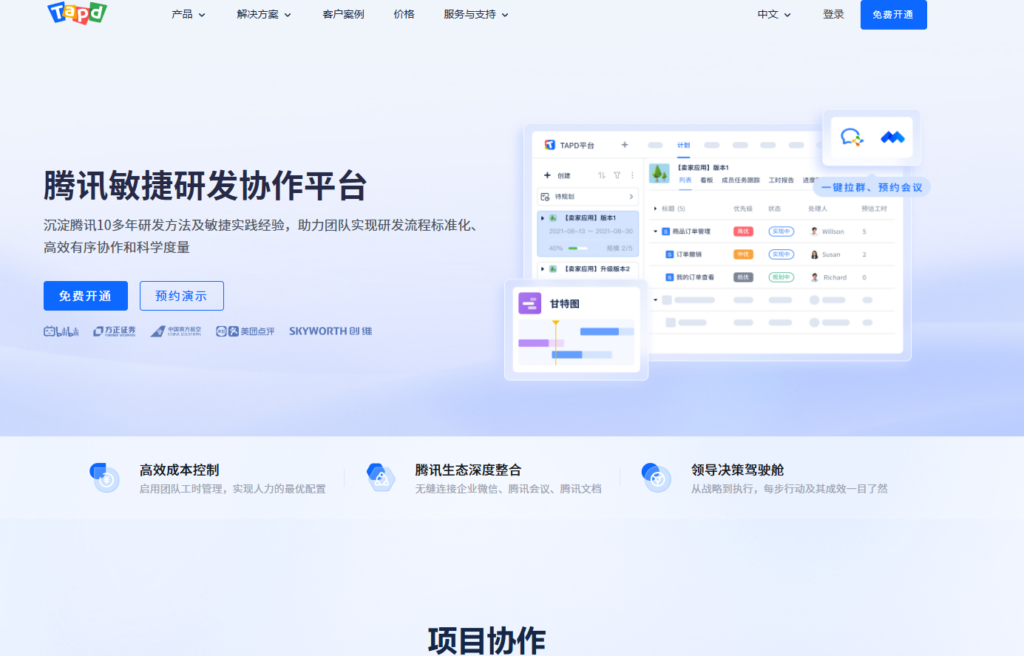Switch to the 看板 tab in the mockup

coord(708,180)
